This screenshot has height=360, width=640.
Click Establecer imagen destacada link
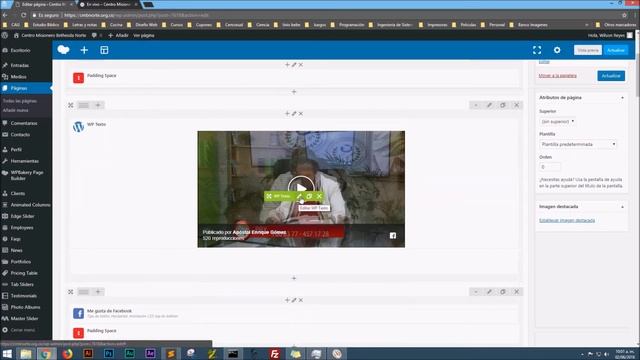click(567, 220)
